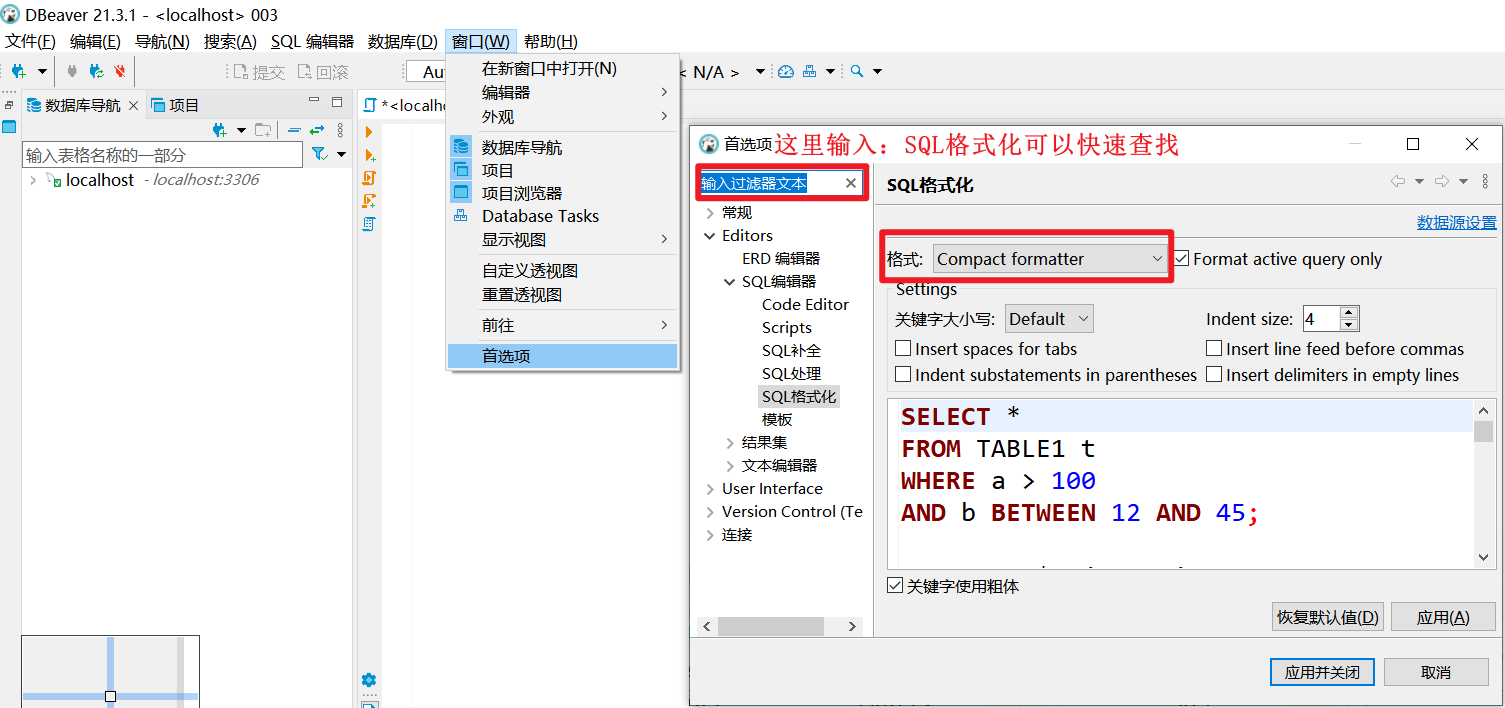Click the Reconnect plug icon with green arrows
The width and height of the screenshot is (1505, 708).
96,71
